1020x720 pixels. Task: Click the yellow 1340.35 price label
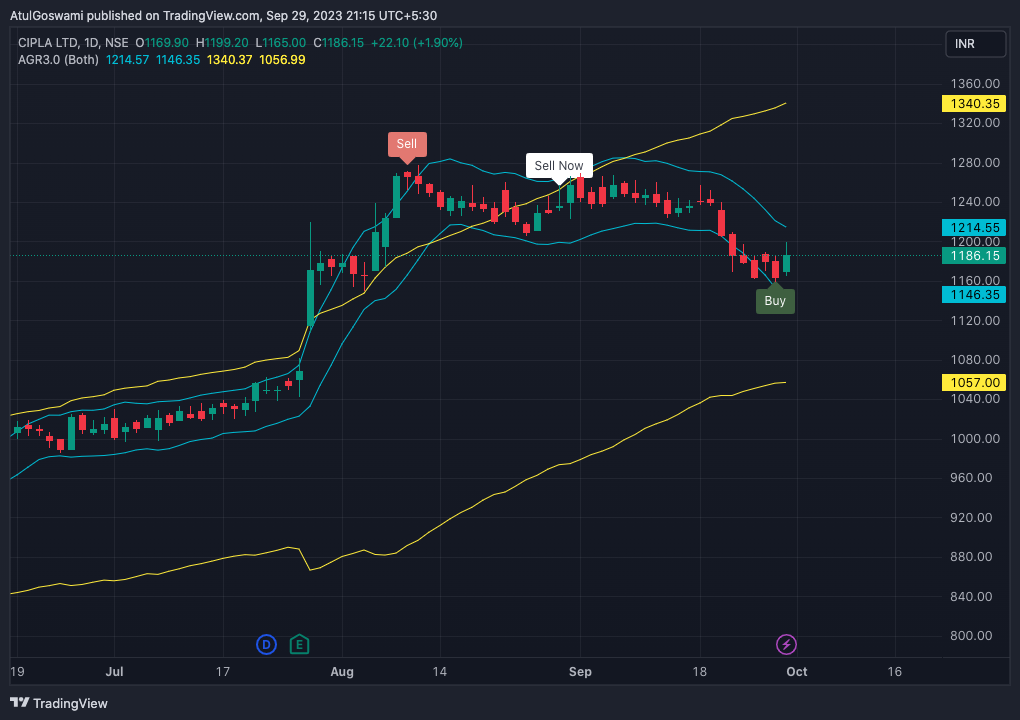point(974,103)
